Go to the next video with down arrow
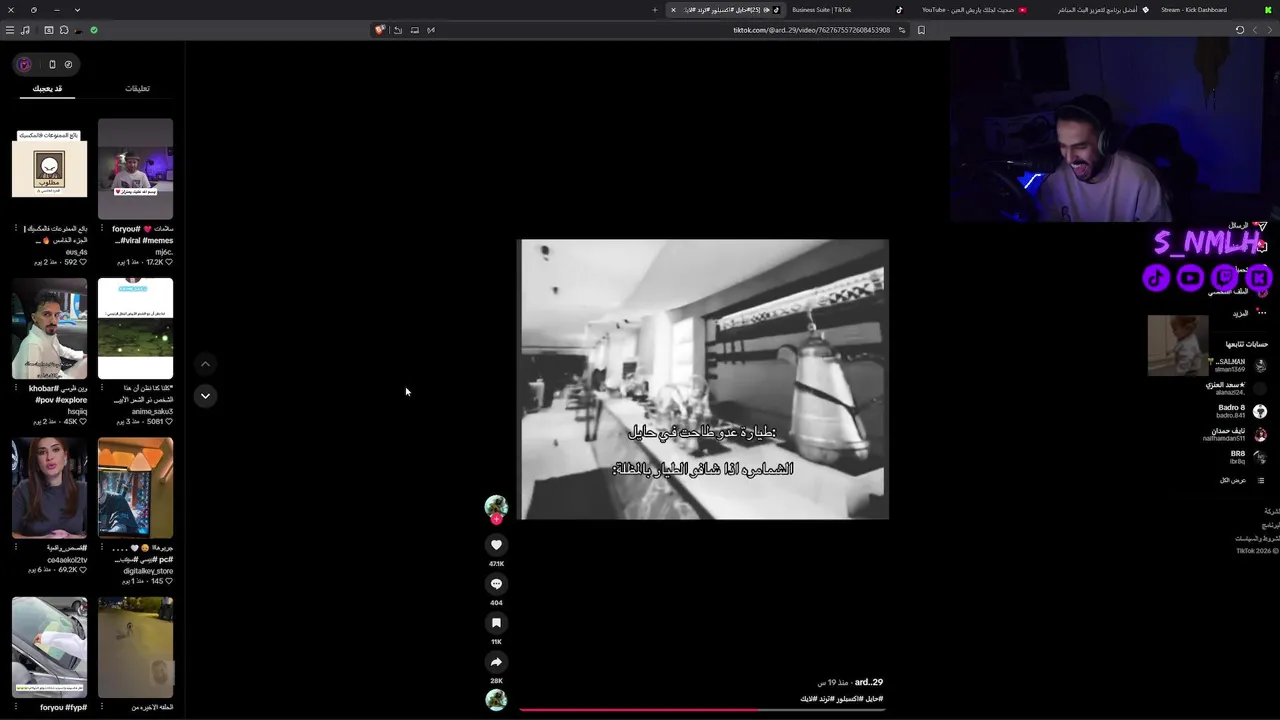This screenshot has height=720, width=1280. (x=205, y=396)
